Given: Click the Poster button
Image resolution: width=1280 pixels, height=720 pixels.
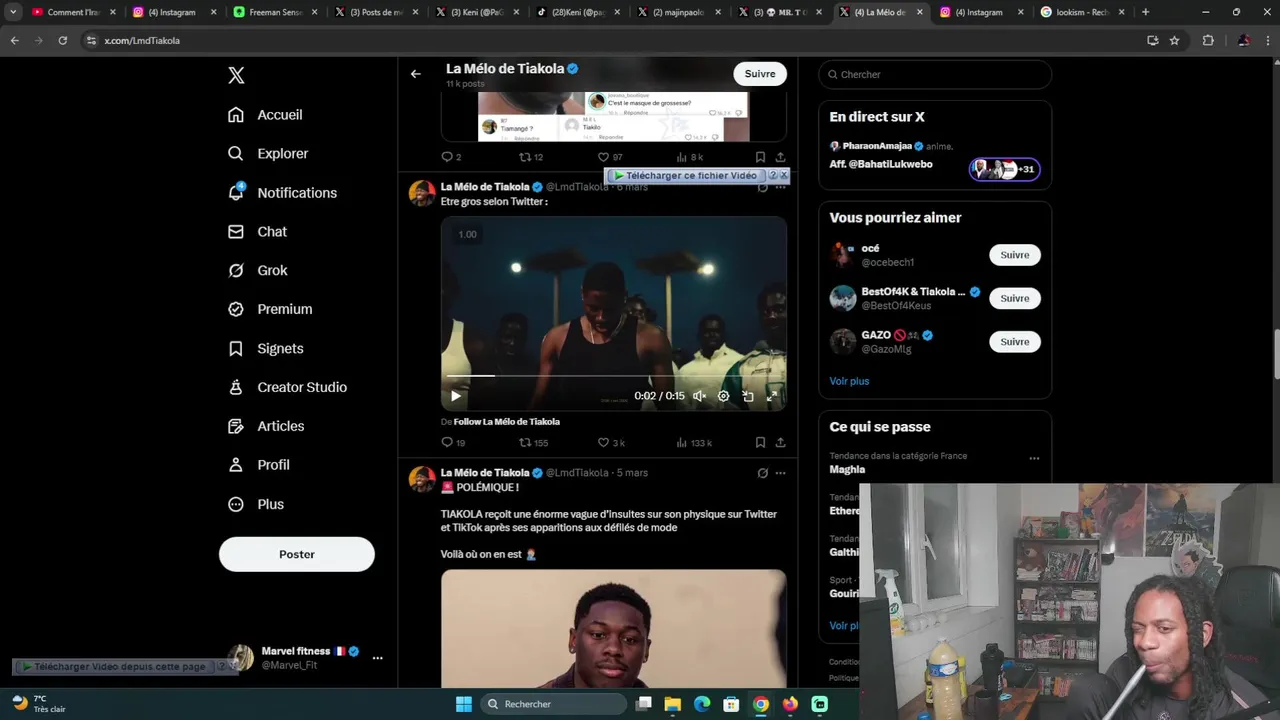Looking at the screenshot, I should click(297, 554).
